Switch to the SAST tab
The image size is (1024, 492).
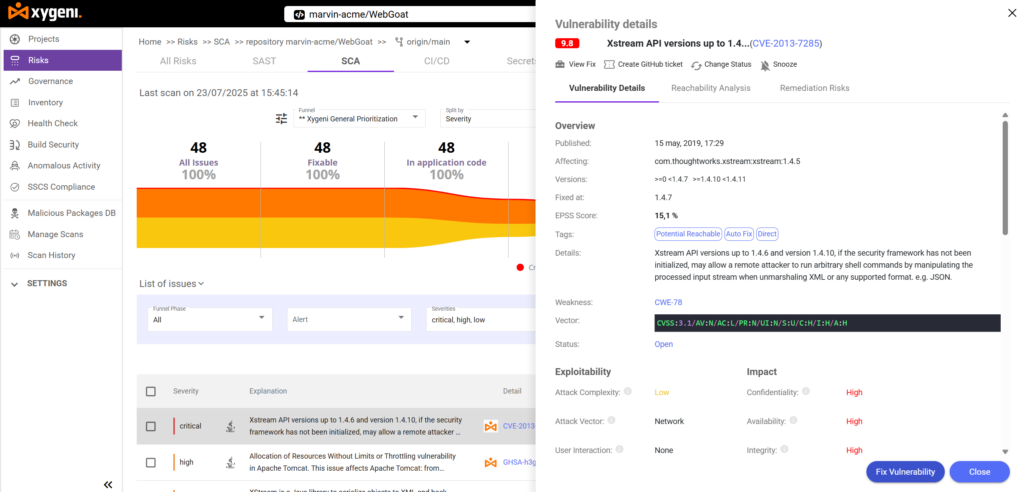point(264,61)
